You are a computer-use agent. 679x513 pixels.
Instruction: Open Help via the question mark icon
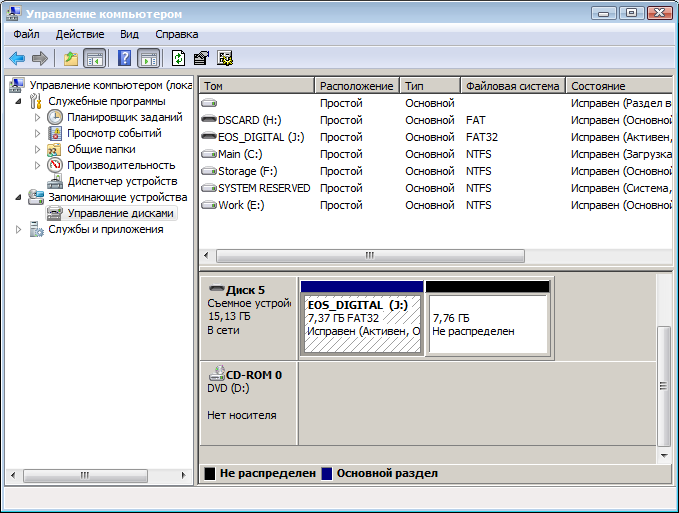tap(125, 59)
